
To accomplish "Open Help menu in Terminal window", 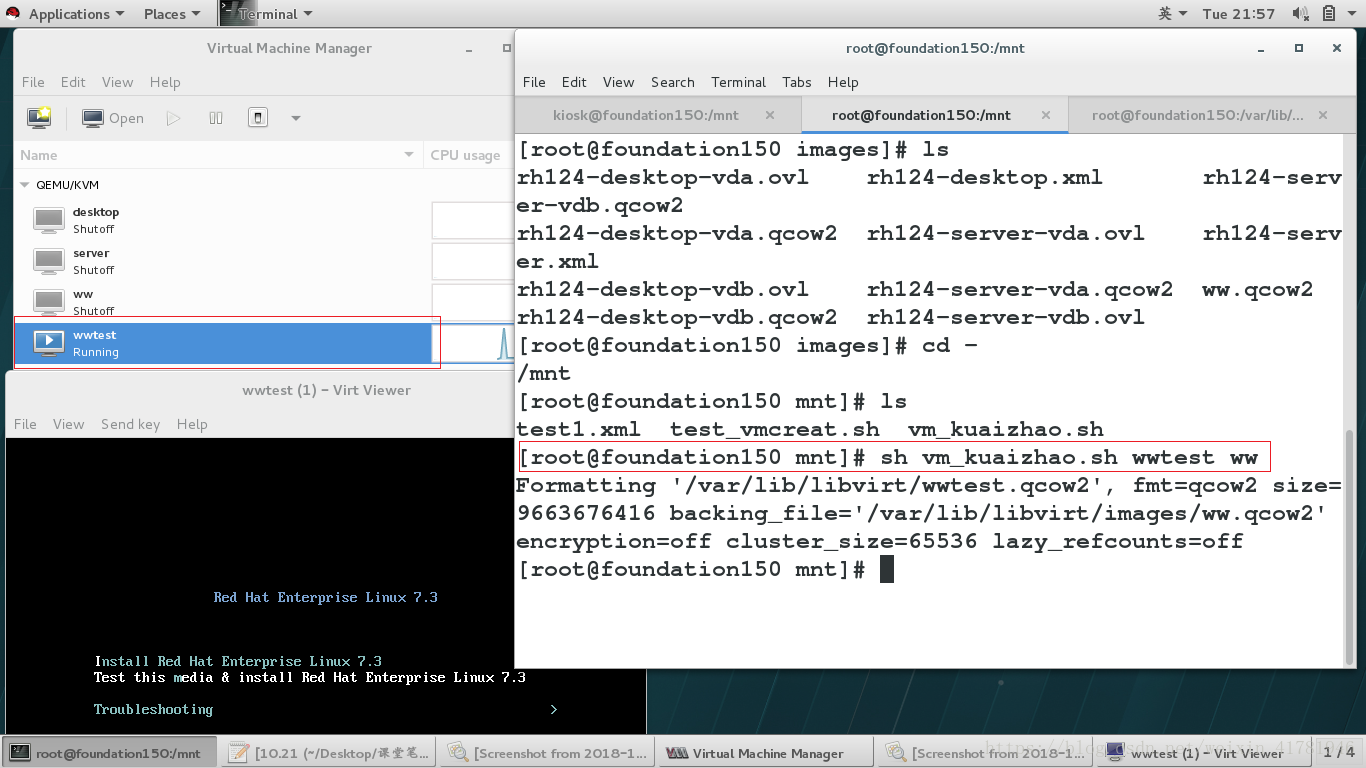I will (x=843, y=82).
